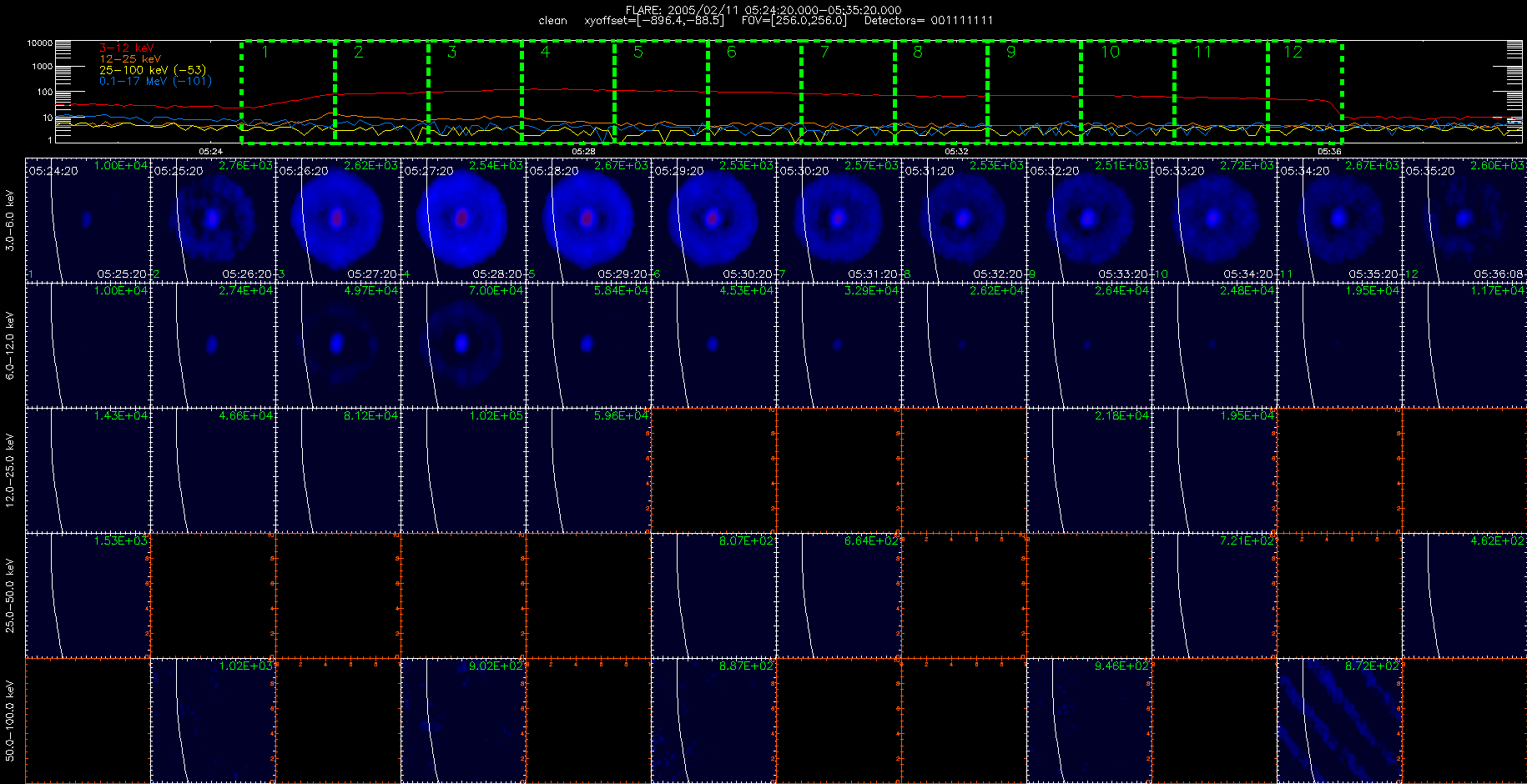Open the 12.0-25.0 keV image with peak 8.12E+04
Image resolution: width=1527 pixels, height=784 pixels.
pos(339,470)
